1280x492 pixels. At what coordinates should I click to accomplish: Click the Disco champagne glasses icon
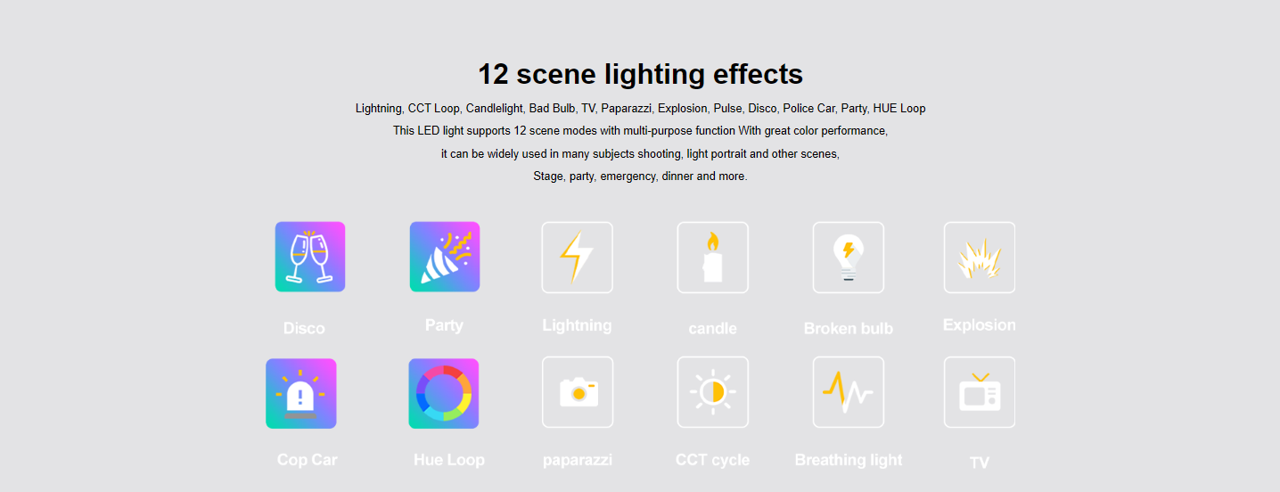[310, 257]
